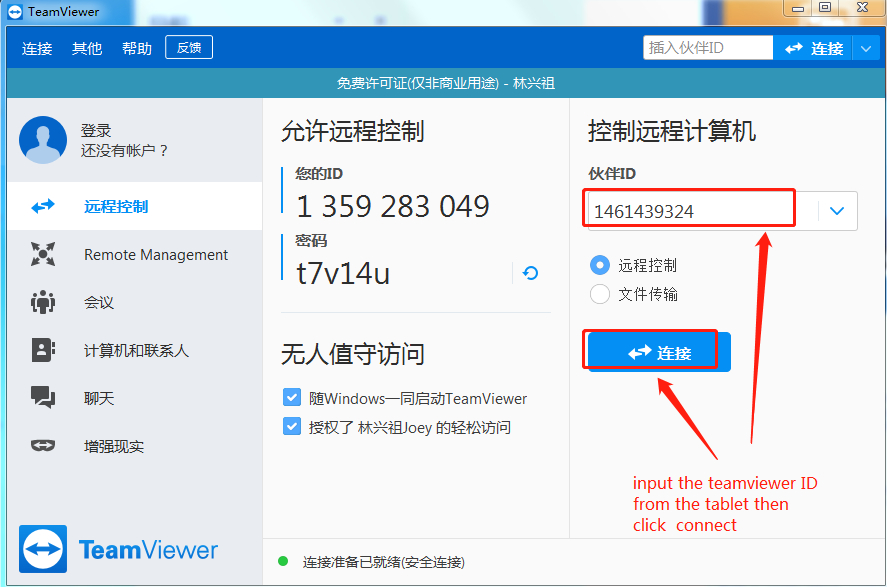The width and height of the screenshot is (887, 587).
Task: Open the 聊天 section
Action: point(135,398)
